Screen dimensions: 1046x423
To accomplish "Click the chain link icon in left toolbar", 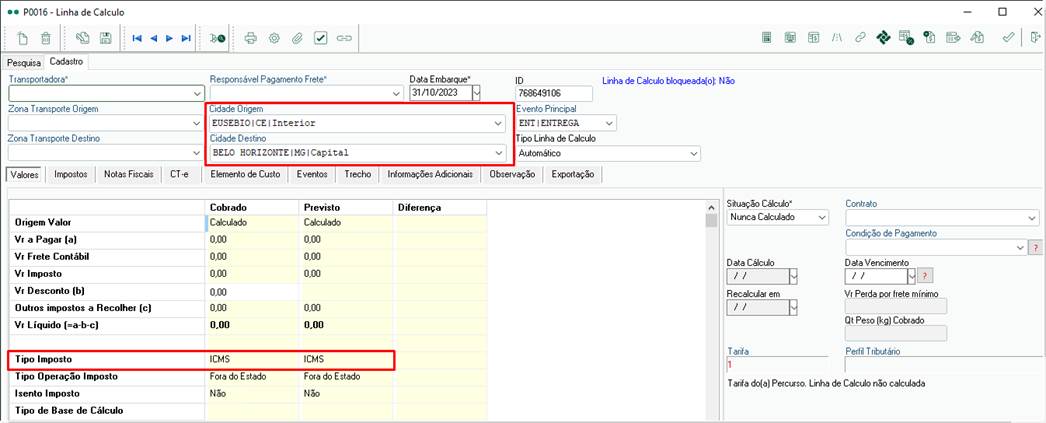I will click(344, 38).
